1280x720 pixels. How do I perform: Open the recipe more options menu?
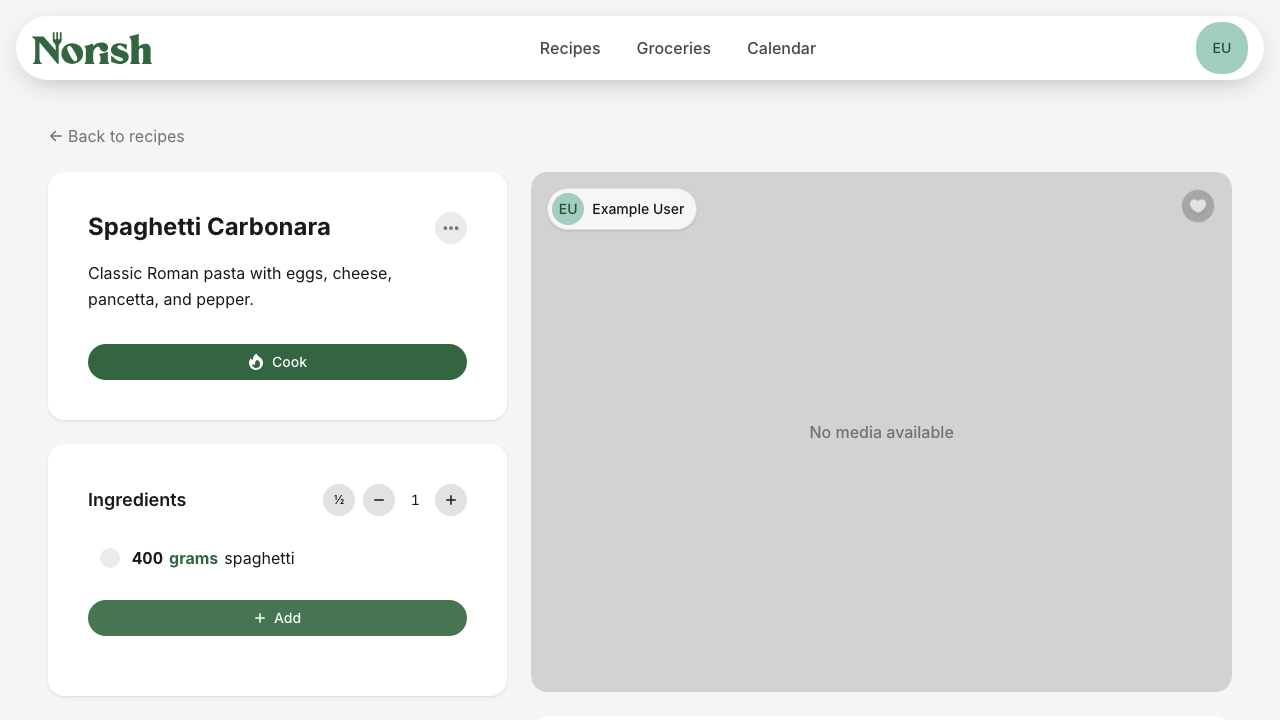[x=451, y=228]
